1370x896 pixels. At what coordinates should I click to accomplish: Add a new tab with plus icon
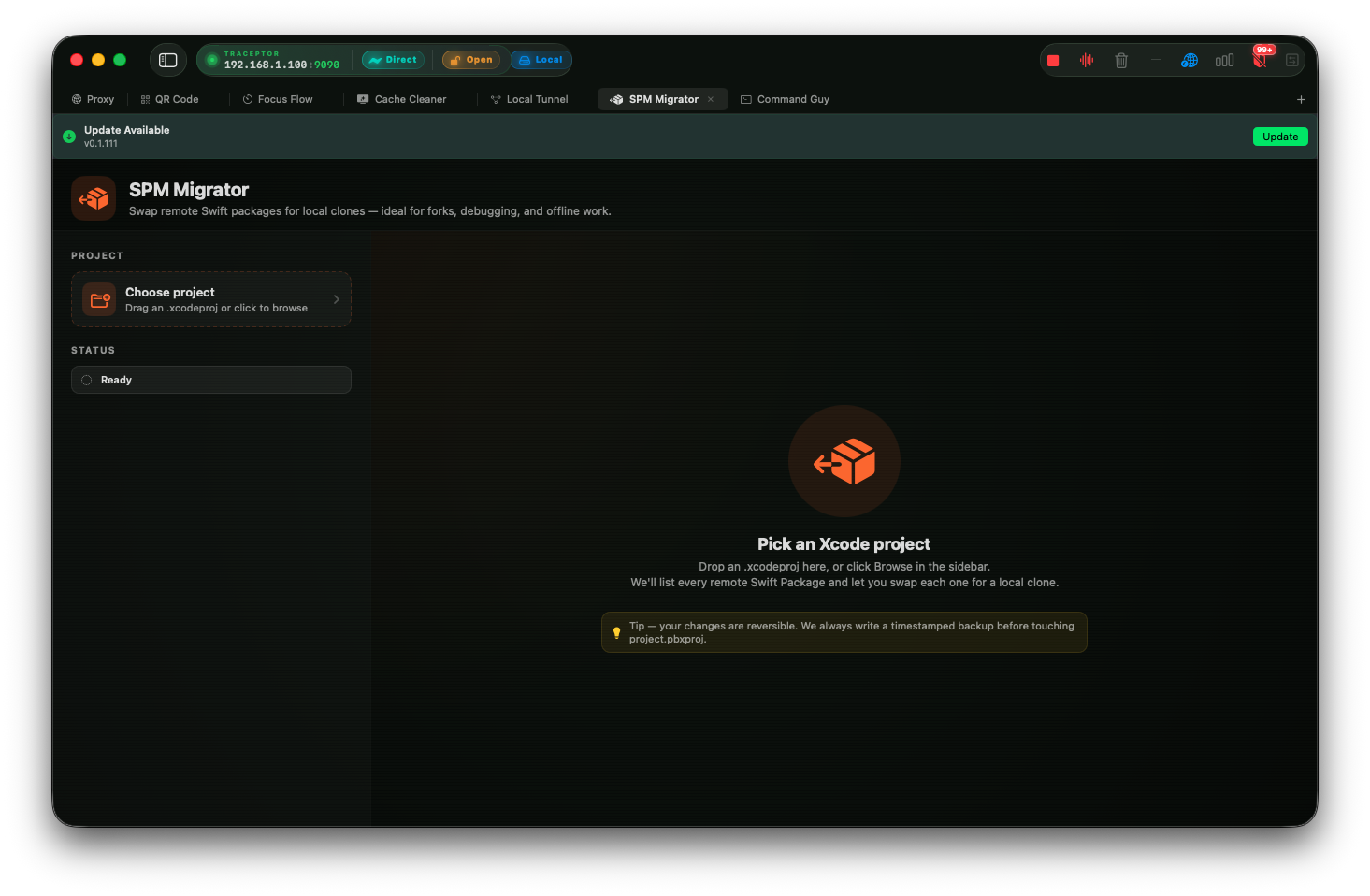1301,99
